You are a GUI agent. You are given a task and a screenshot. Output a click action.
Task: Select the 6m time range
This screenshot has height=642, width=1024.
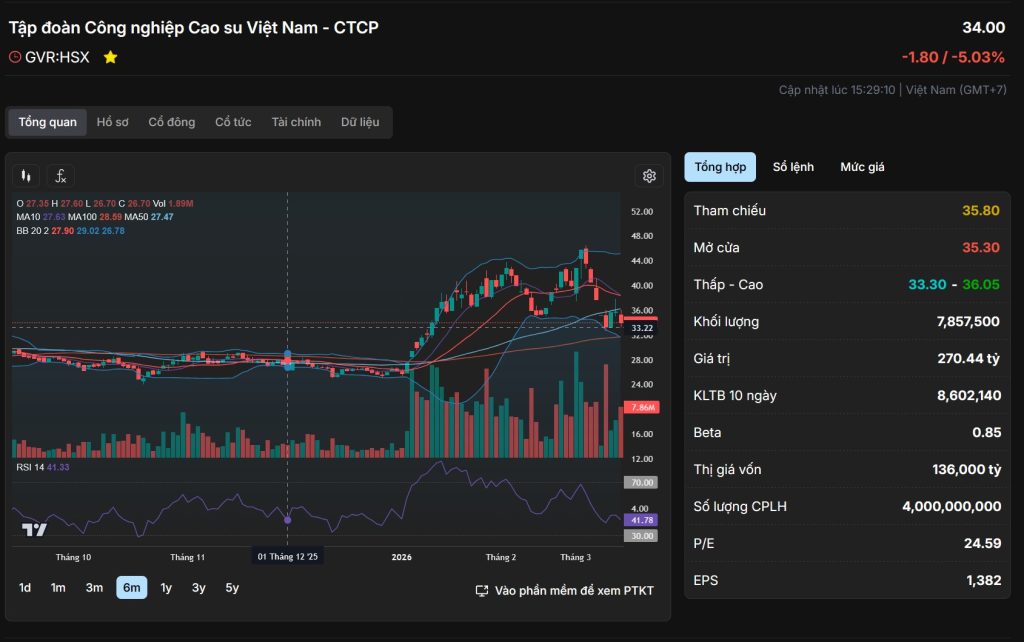point(131,588)
